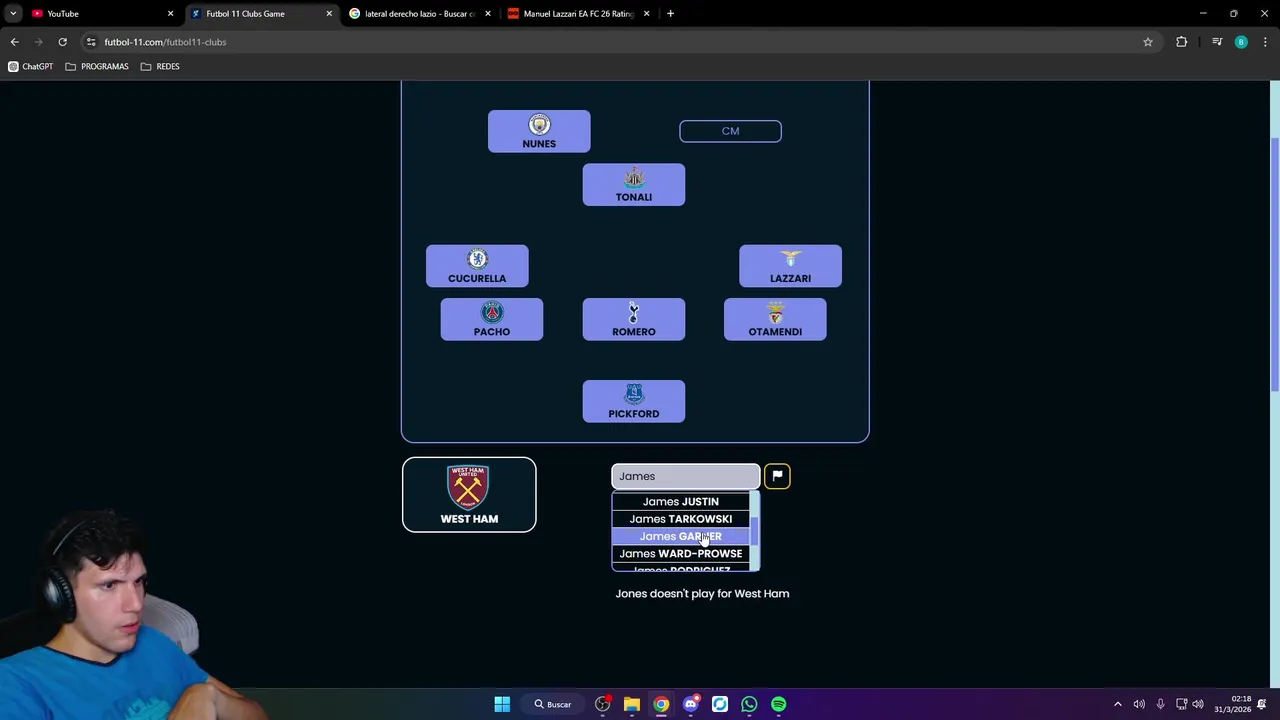Select the NUNES Manchester City player card
The height and width of the screenshot is (720, 1280).
pos(539,131)
